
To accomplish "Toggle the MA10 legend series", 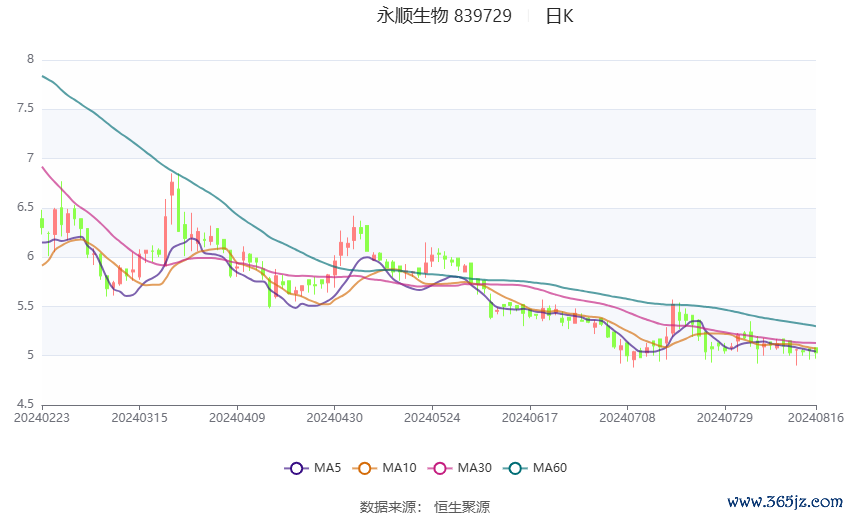I will pyautogui.click(x=384, y=468).
